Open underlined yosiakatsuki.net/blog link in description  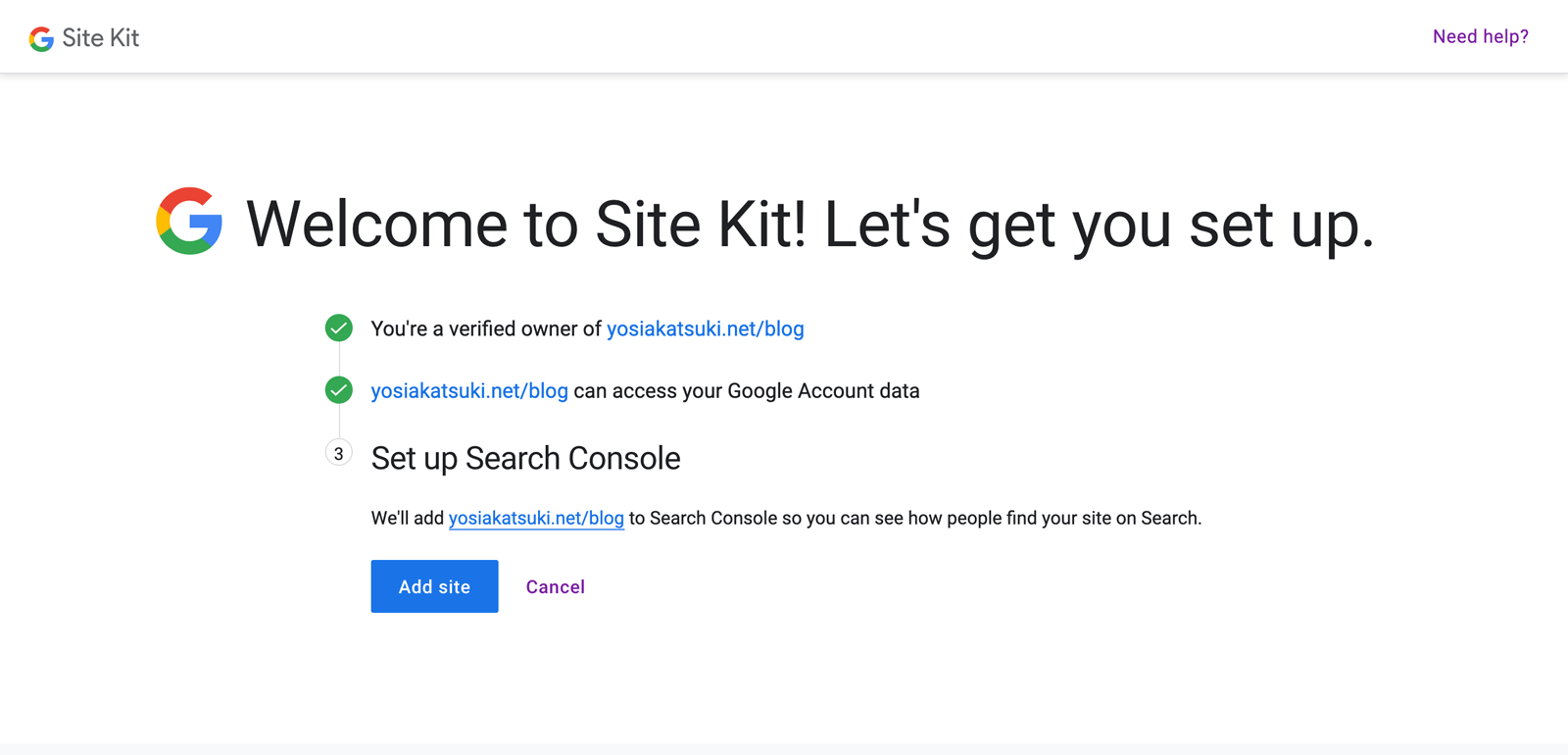click(536, 518)
